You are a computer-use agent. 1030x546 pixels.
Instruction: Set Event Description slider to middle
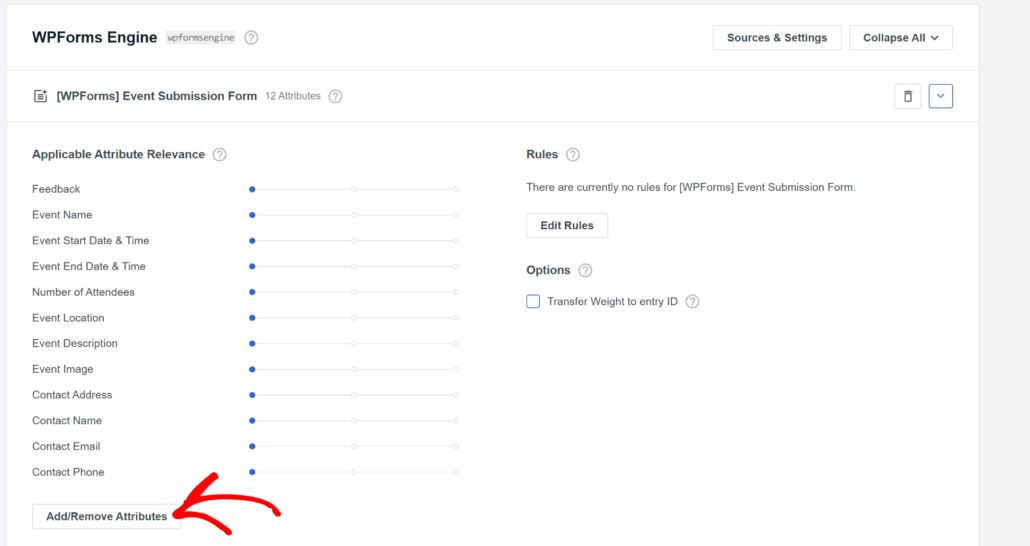354,344
